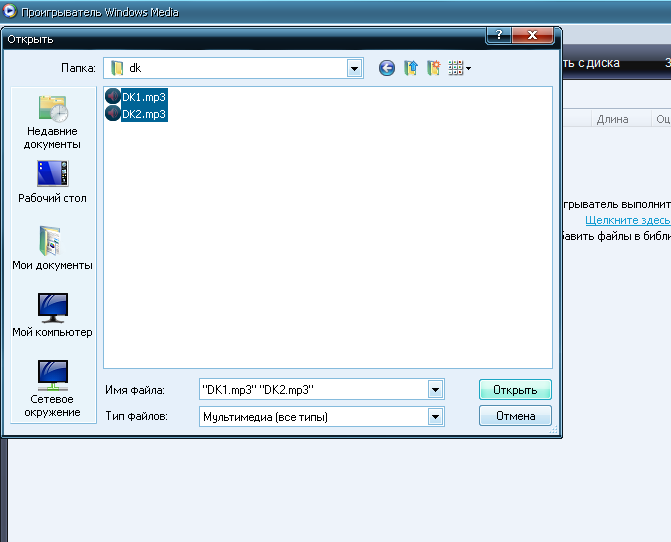Image resolution: width=671 pixels, height=542 pixels.
Task: Open Мои документы in the places bar
Action: pyautogui.click(x=52, y=248)
